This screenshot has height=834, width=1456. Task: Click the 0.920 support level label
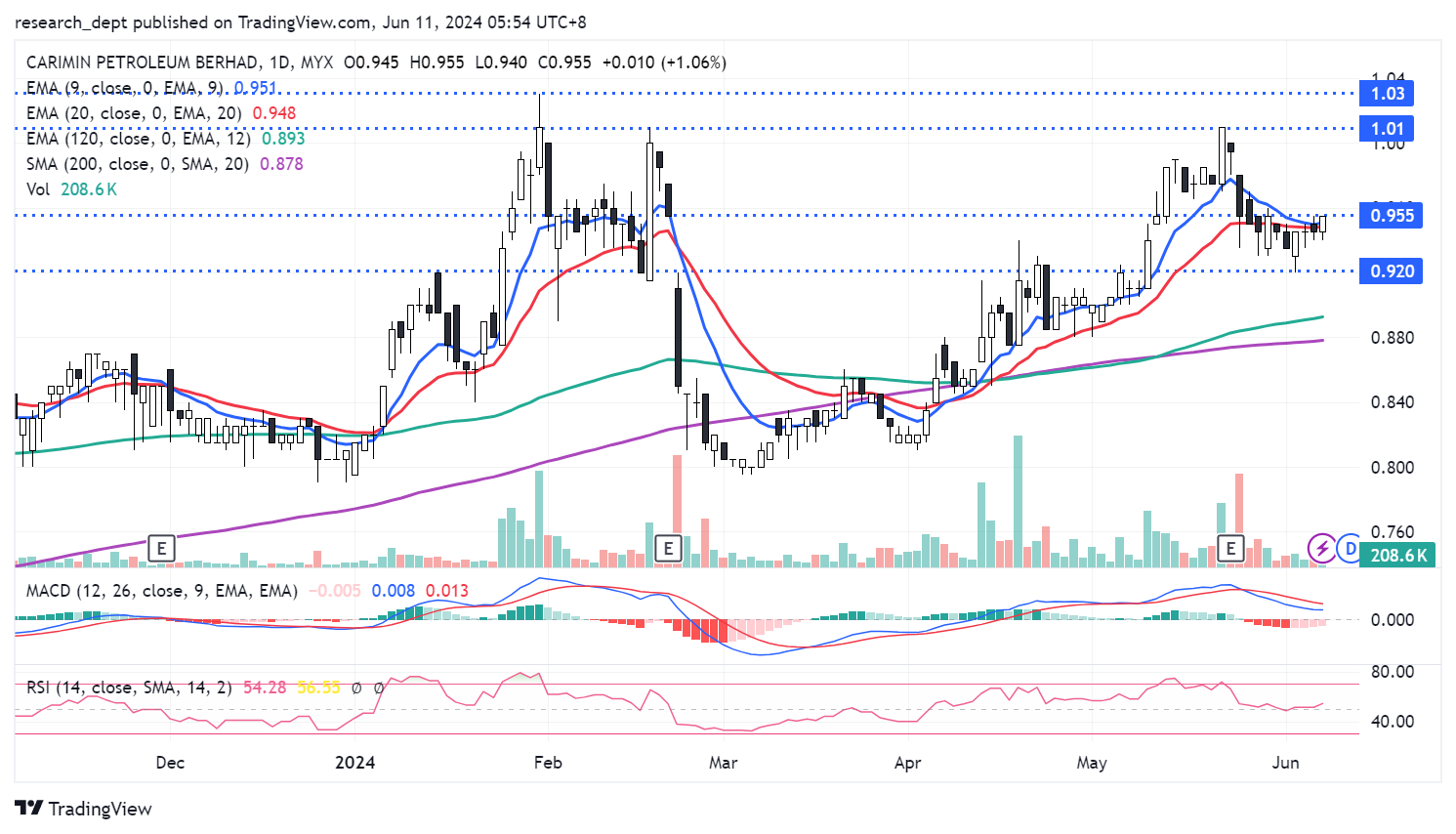coord(1392,271)
